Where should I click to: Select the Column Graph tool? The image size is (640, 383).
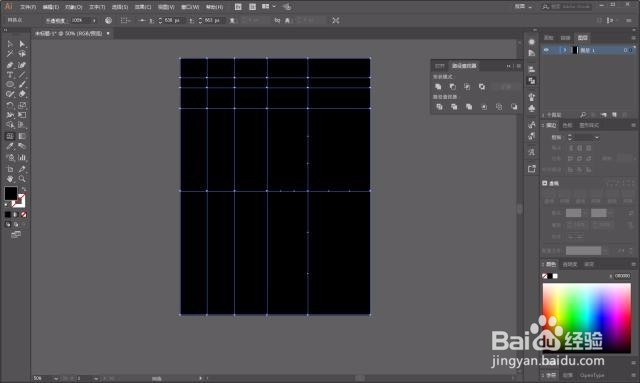point(22,157)
